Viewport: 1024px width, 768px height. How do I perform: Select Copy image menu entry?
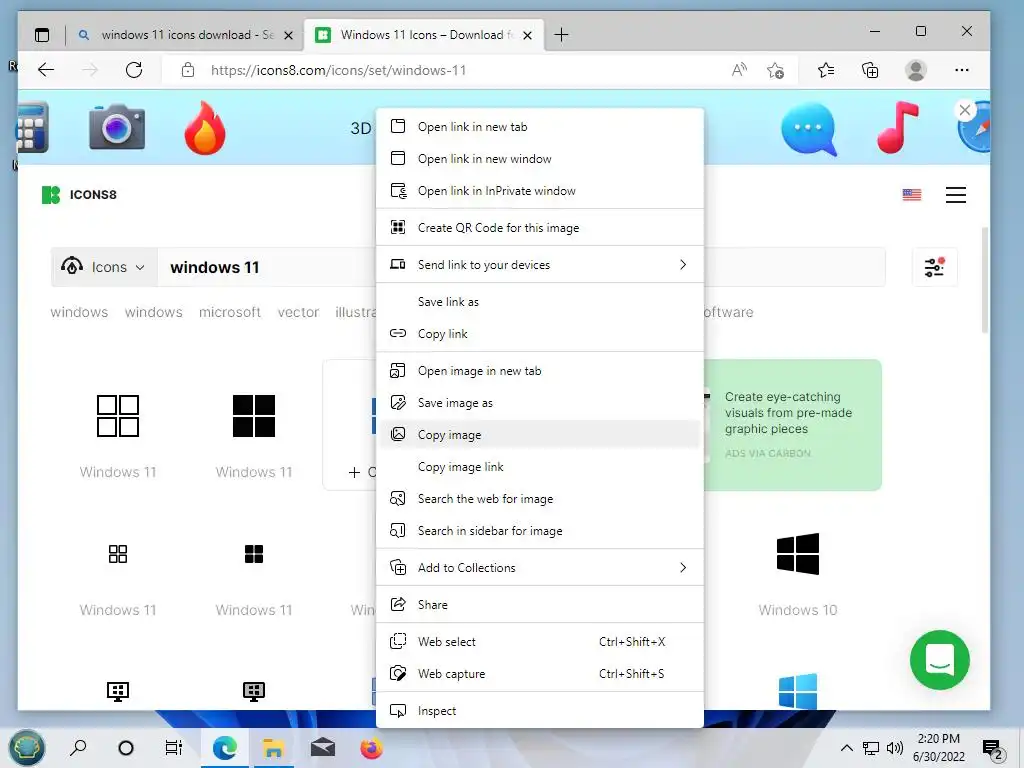point(539,435)
